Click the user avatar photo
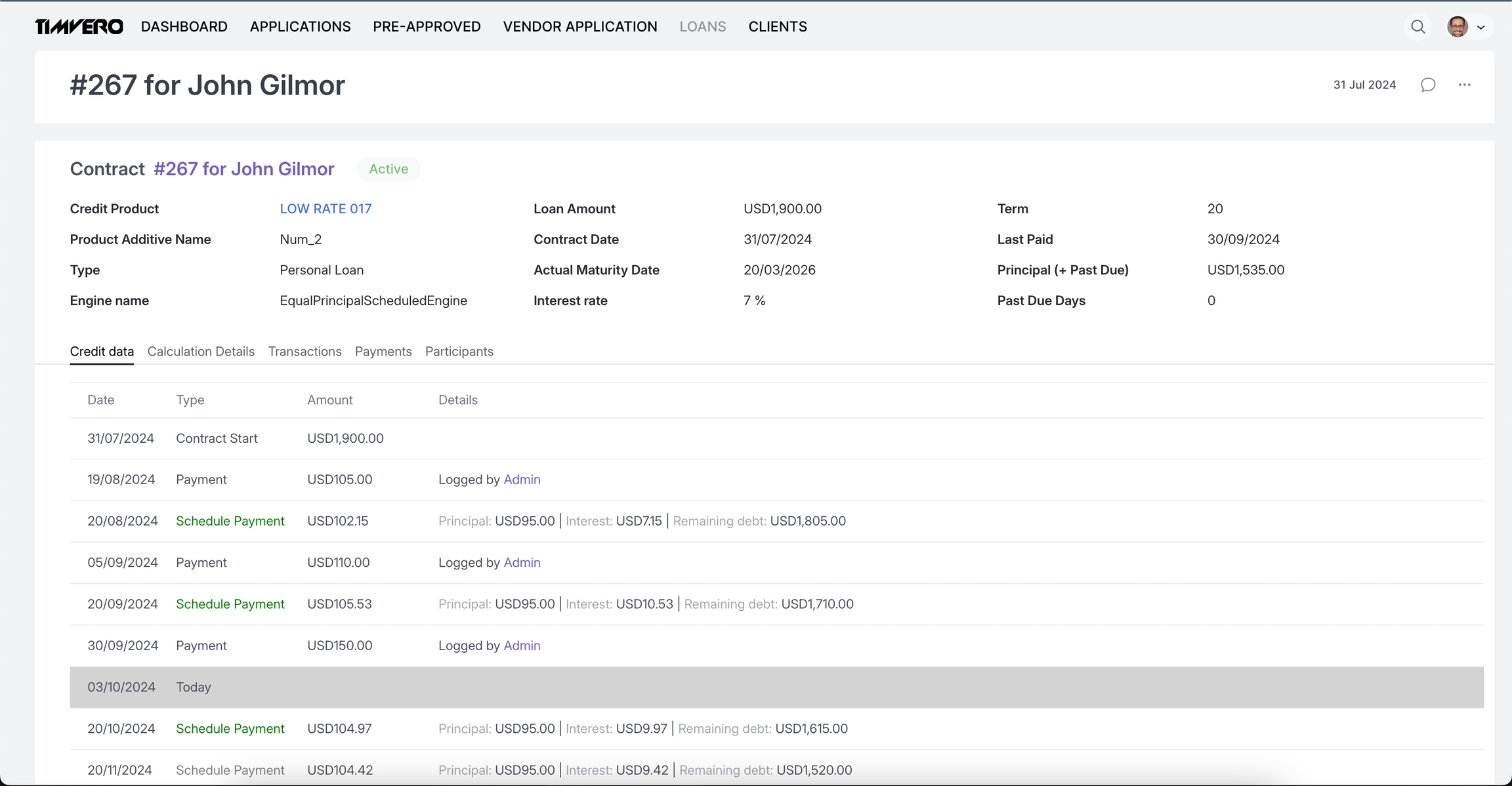 pyautogui.click(x=1458, y=27)
